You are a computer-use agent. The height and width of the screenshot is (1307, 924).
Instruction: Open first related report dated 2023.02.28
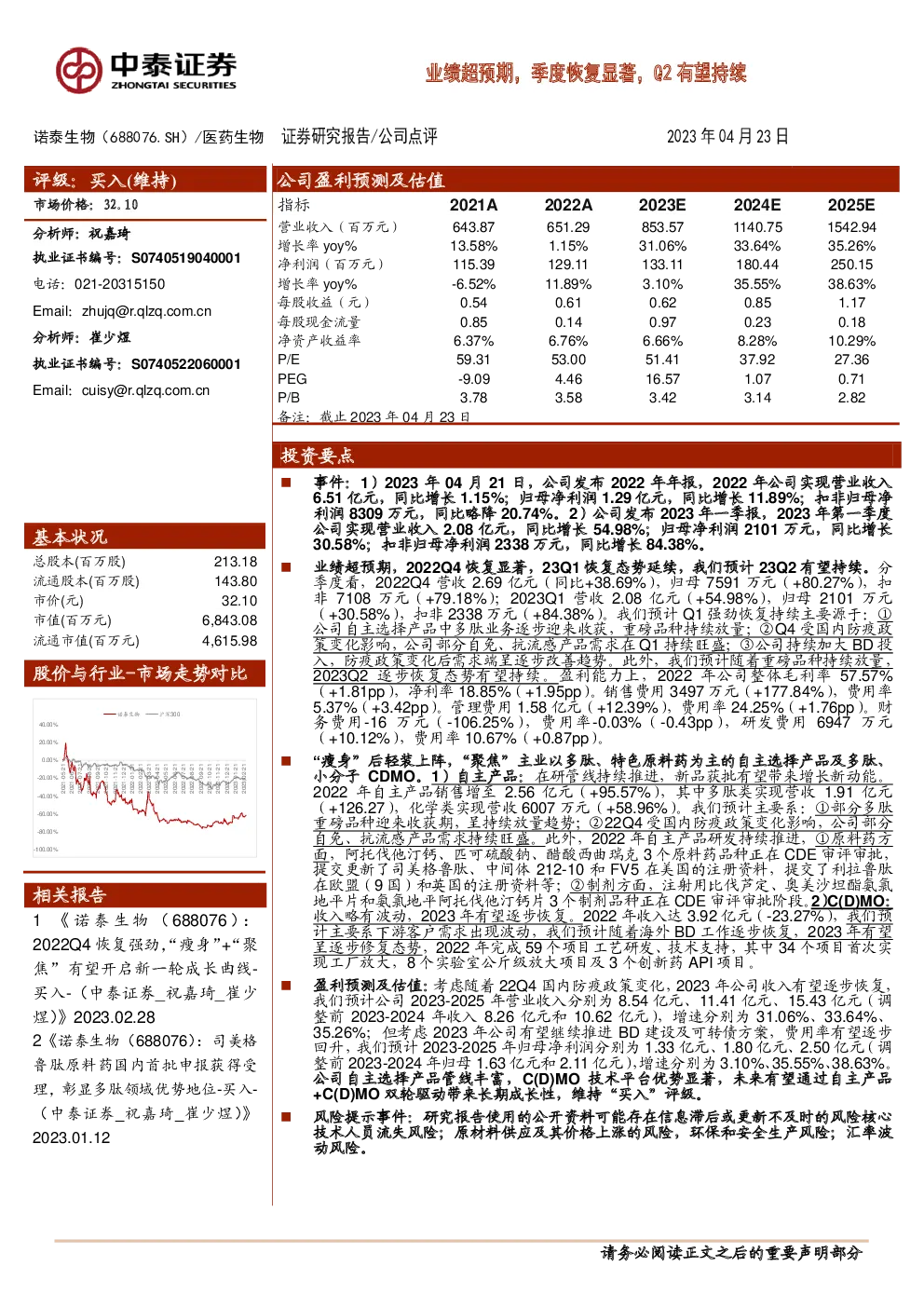pyautogui.click(x=145, y=969)
